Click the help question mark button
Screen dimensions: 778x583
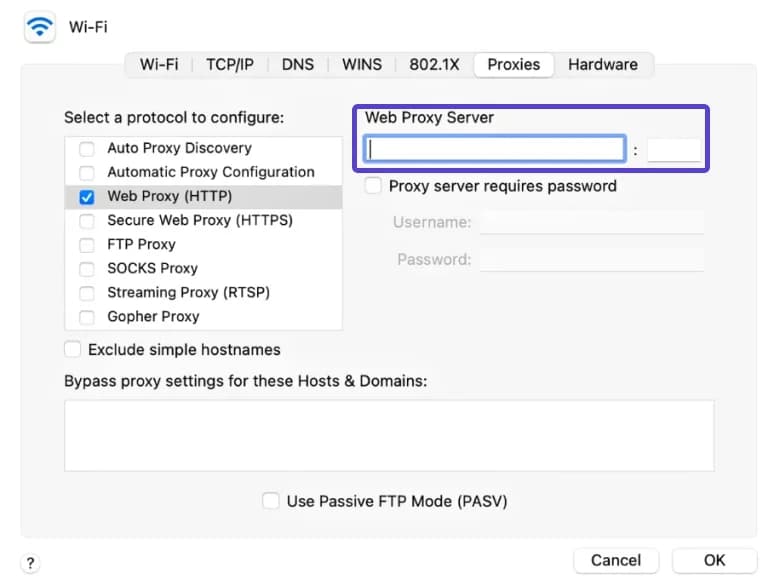[31, 563]
